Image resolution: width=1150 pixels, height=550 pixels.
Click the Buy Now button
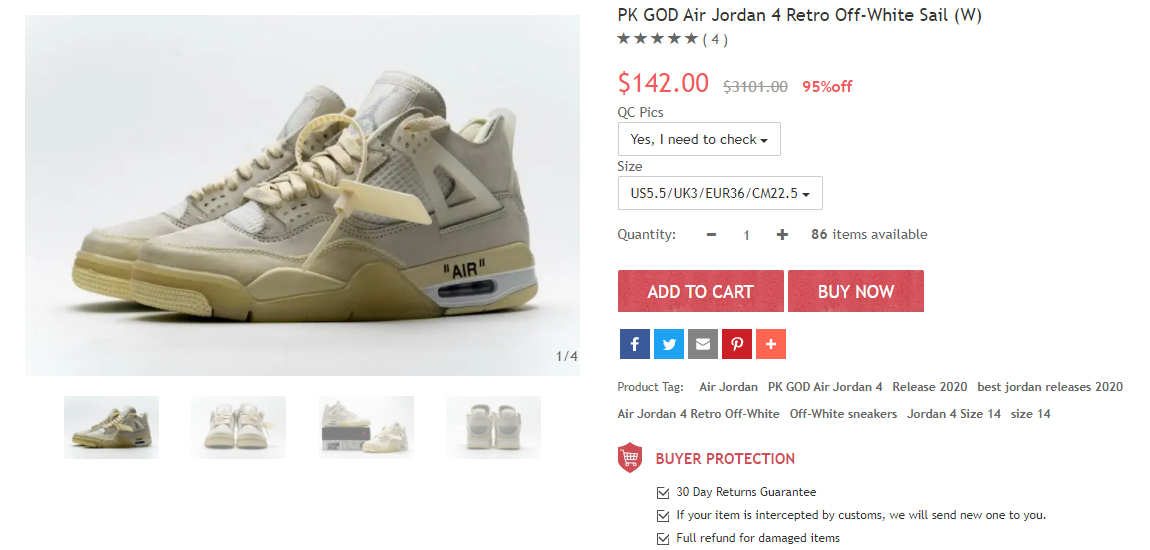pyautogui.click(x=856, y=291)
